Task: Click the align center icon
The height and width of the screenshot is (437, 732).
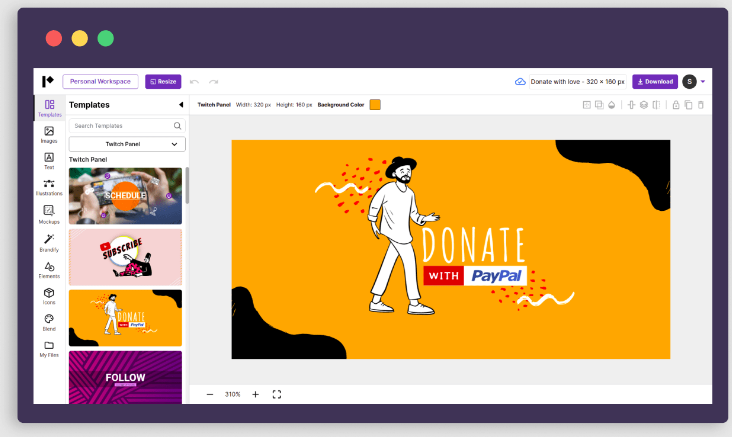Action: (631, 105)
